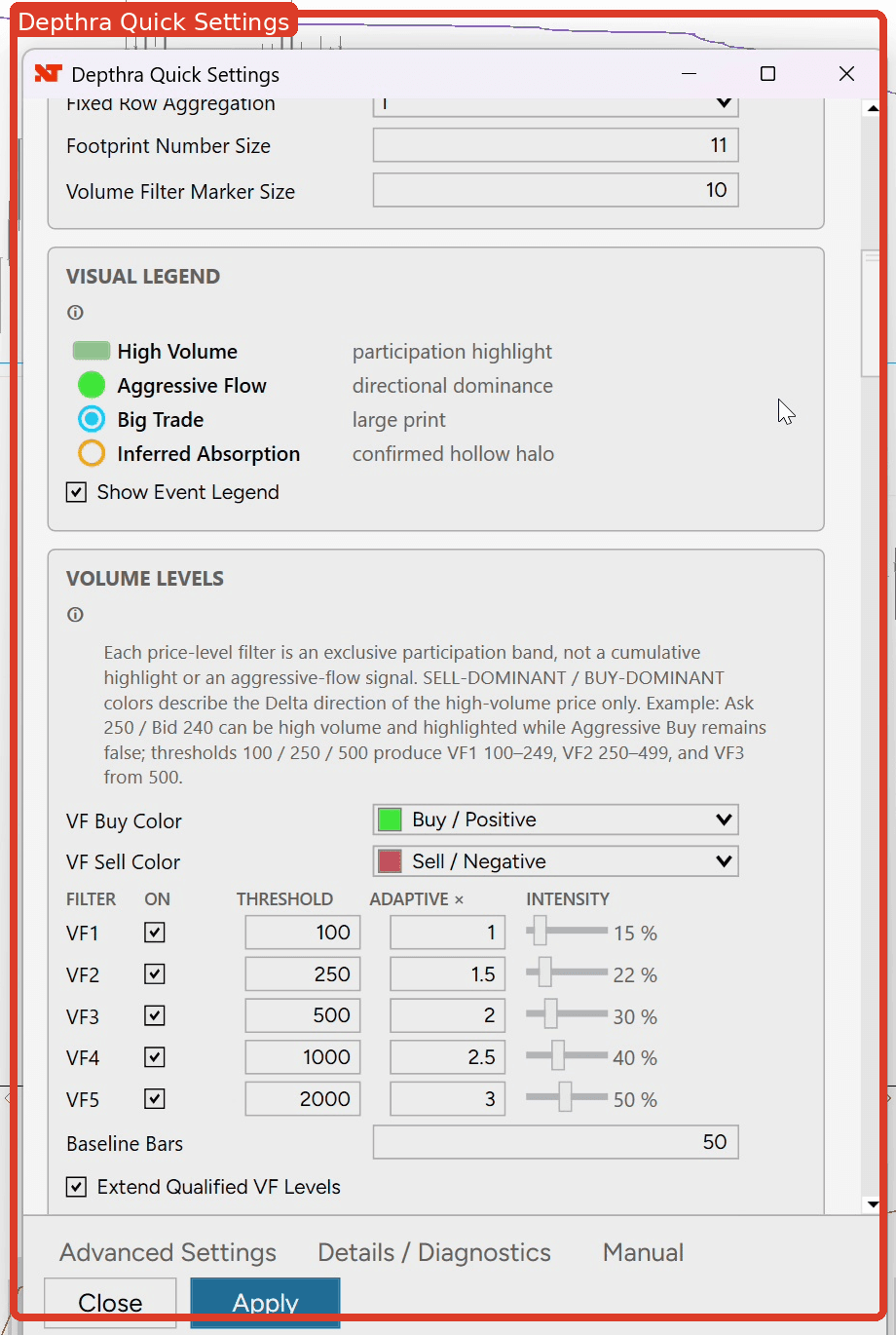Click the VOLUME LEVELS section heading
896x1335 pixels.
(145, 579)
